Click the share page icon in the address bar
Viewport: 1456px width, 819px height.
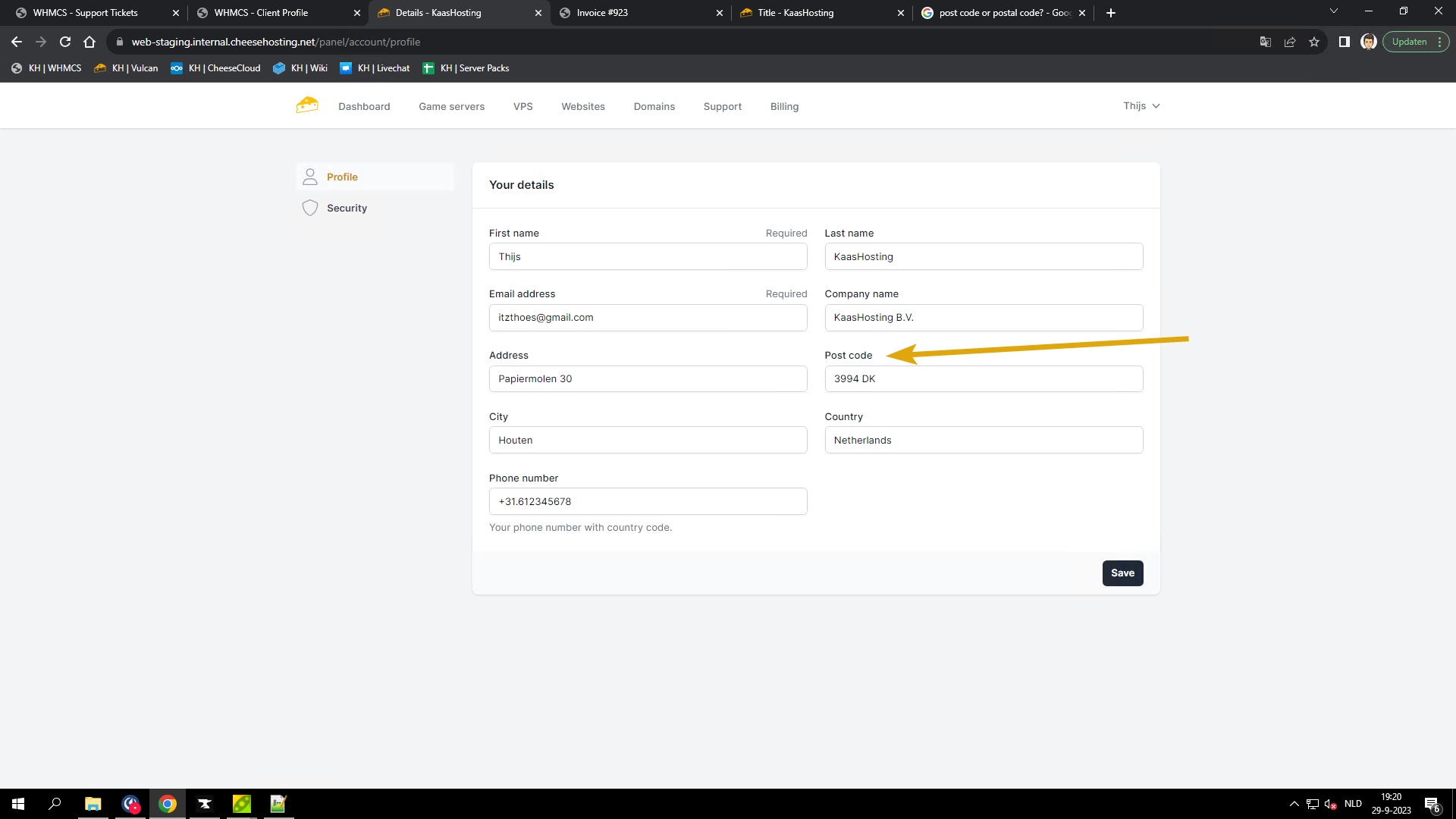[x=1290, y=42]
